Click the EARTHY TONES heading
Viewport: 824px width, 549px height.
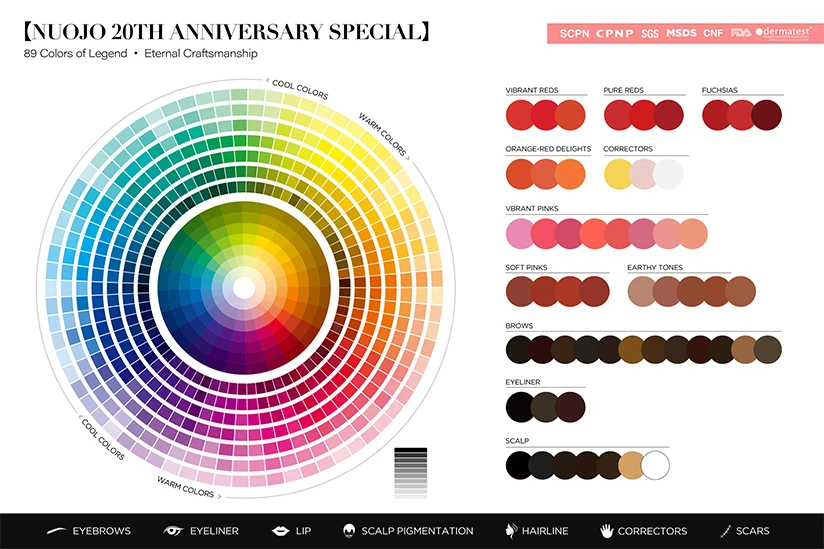655,267
